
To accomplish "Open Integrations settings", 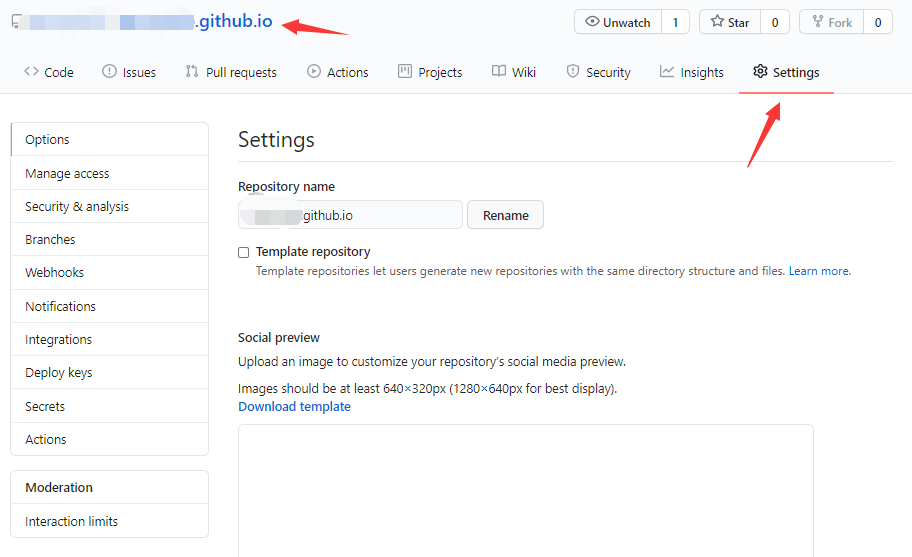I will tap(109, 340).
